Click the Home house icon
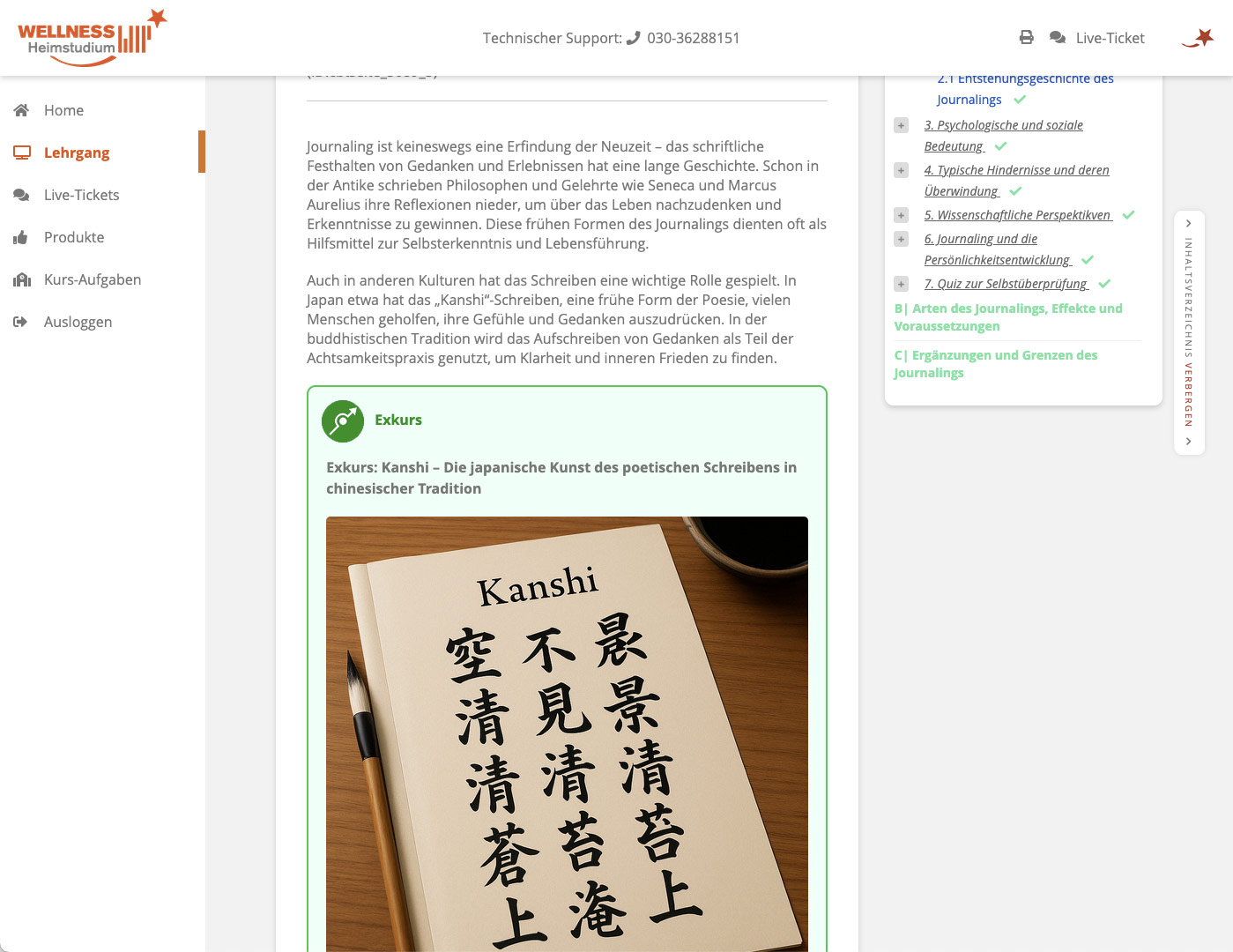Screen dimensions: 1233x952 coord(22,110)
